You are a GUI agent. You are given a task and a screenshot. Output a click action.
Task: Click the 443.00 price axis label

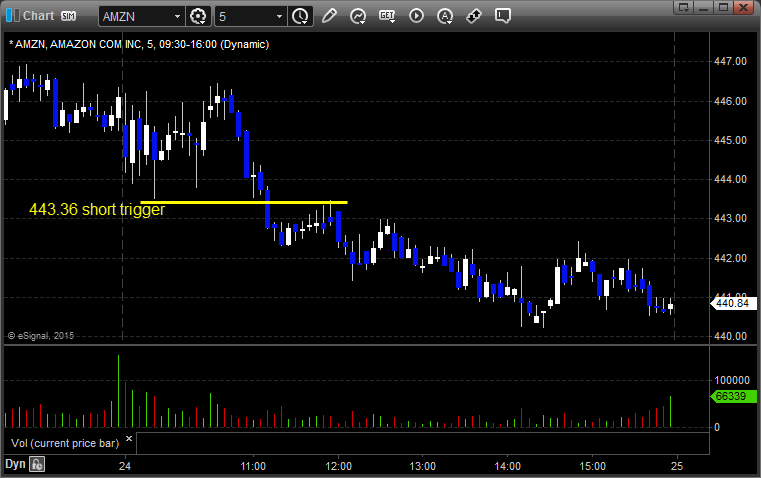coord(730,218)
